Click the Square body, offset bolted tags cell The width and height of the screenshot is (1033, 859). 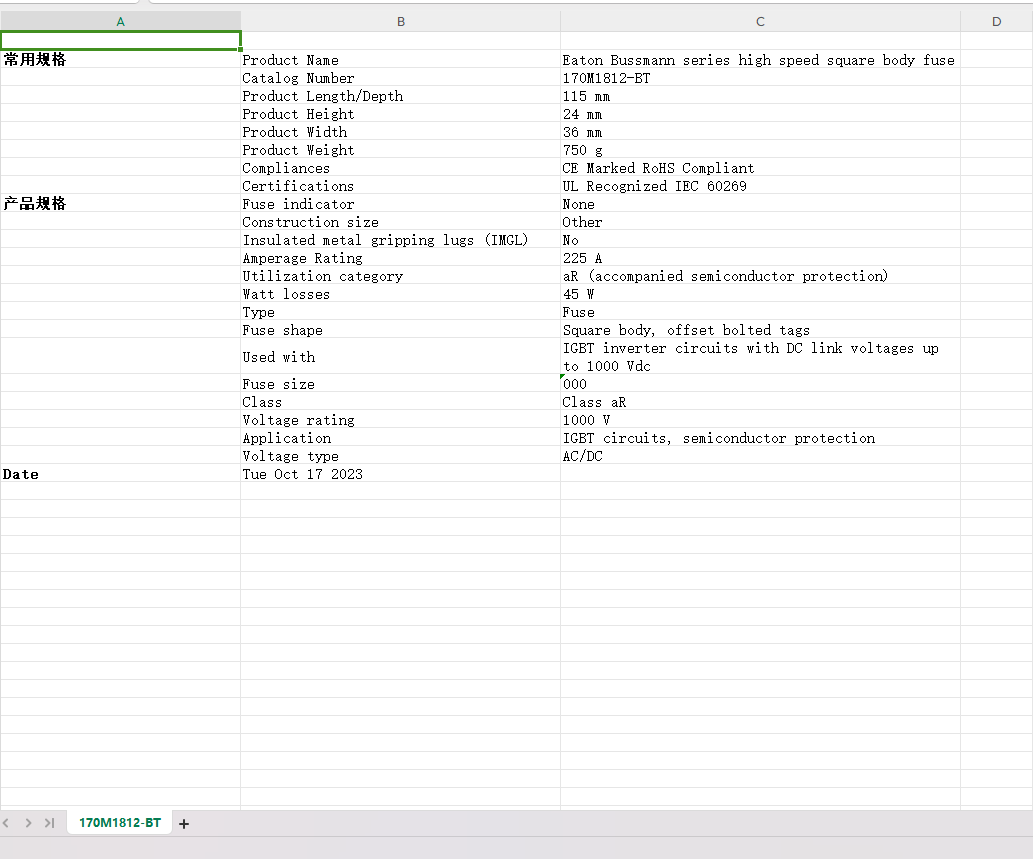[x=760, y=329]
